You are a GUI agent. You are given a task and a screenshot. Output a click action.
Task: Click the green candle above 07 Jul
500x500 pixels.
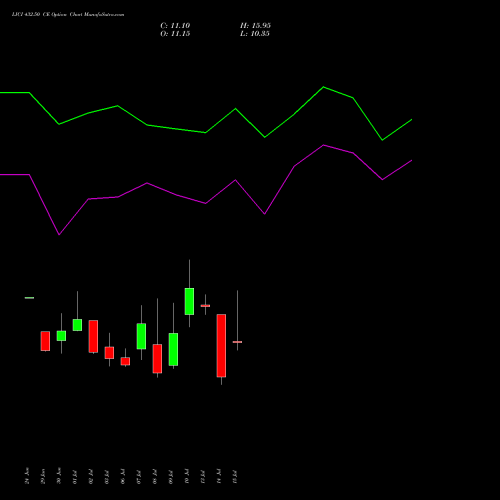tap(141, 336)
